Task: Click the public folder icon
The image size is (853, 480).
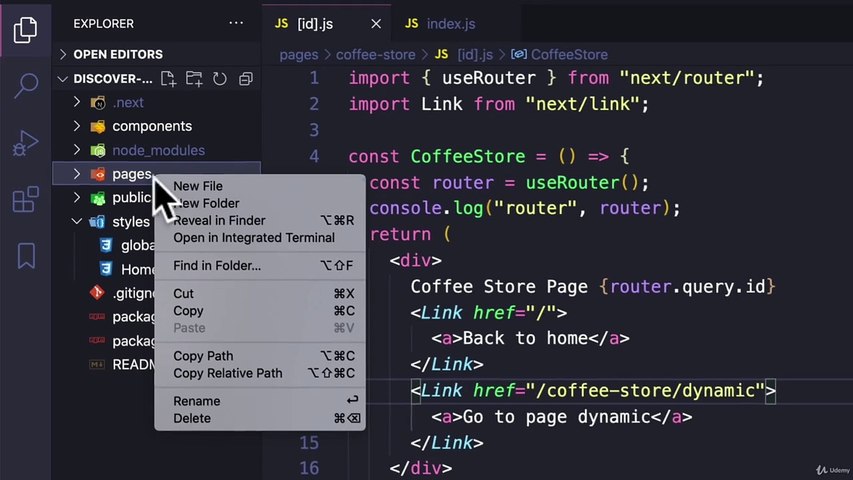Action: 98,198
